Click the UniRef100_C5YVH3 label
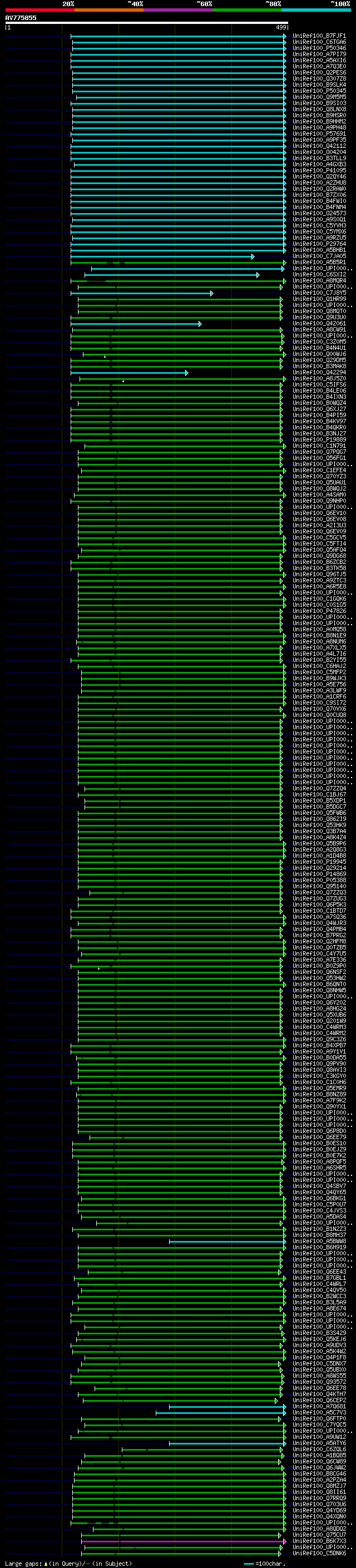 coord(319,225)
